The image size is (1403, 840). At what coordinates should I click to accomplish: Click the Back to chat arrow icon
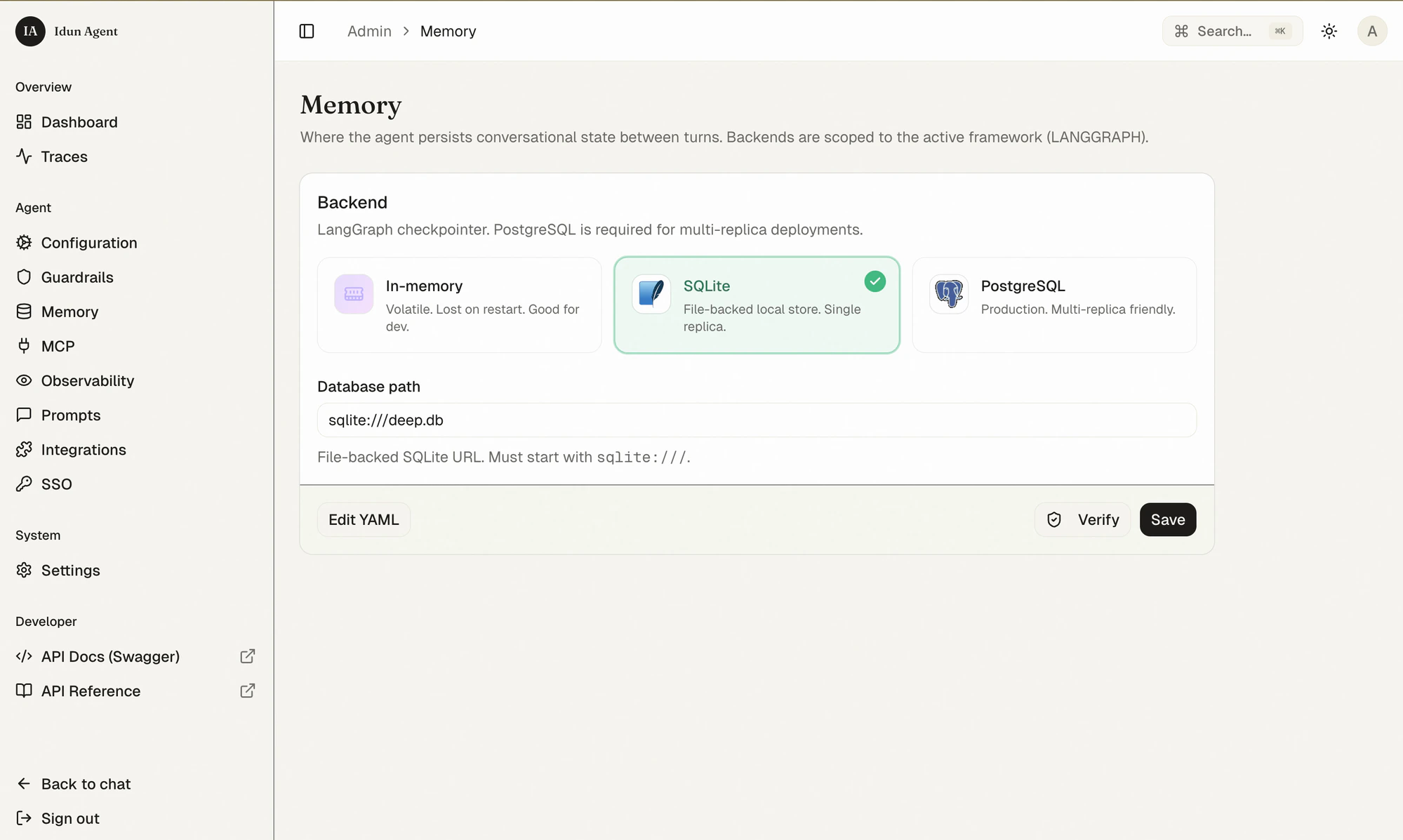pyautogui.click(x=24, y=784)
